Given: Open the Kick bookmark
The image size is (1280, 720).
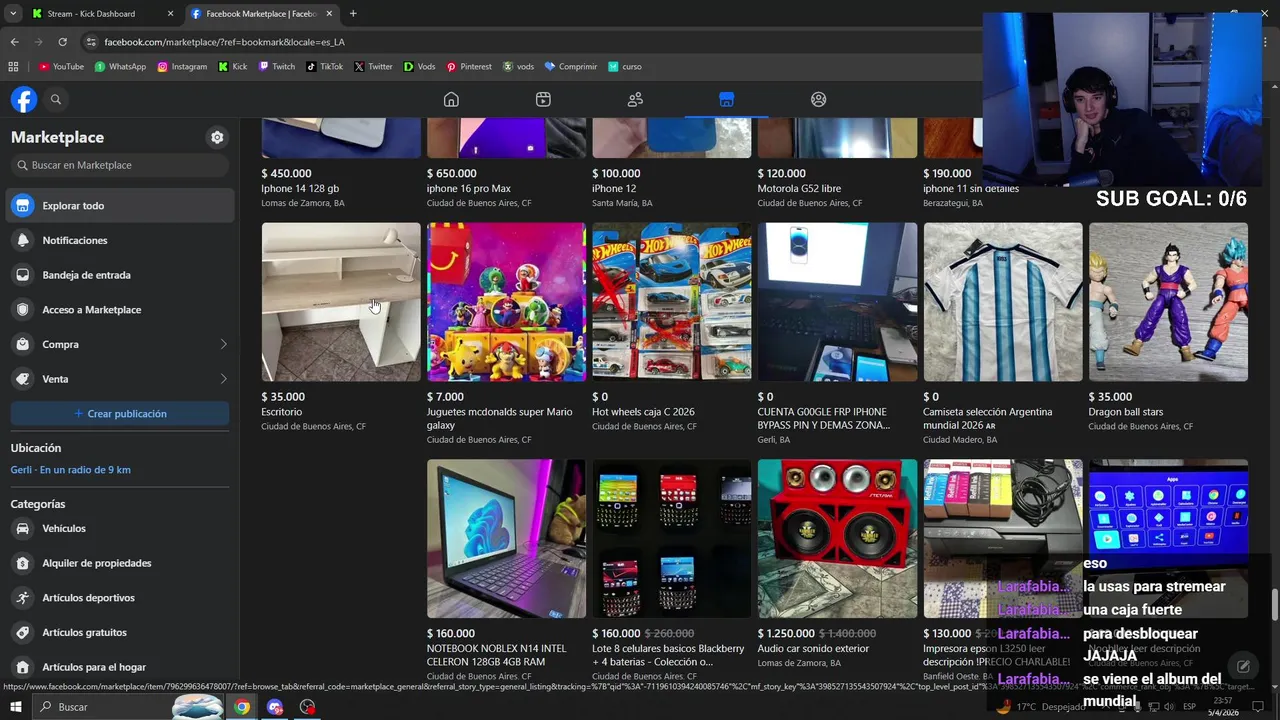Looking at the screenshot, I should (x=233, y=67).
